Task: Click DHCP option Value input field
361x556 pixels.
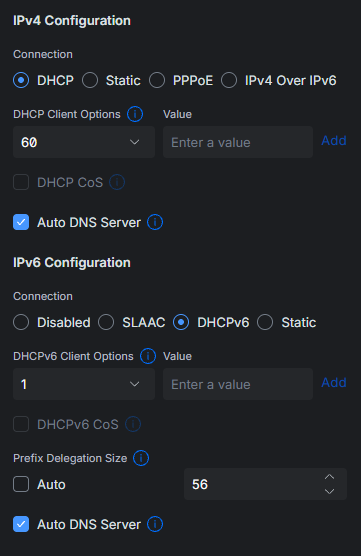Action: coord(238,142)
